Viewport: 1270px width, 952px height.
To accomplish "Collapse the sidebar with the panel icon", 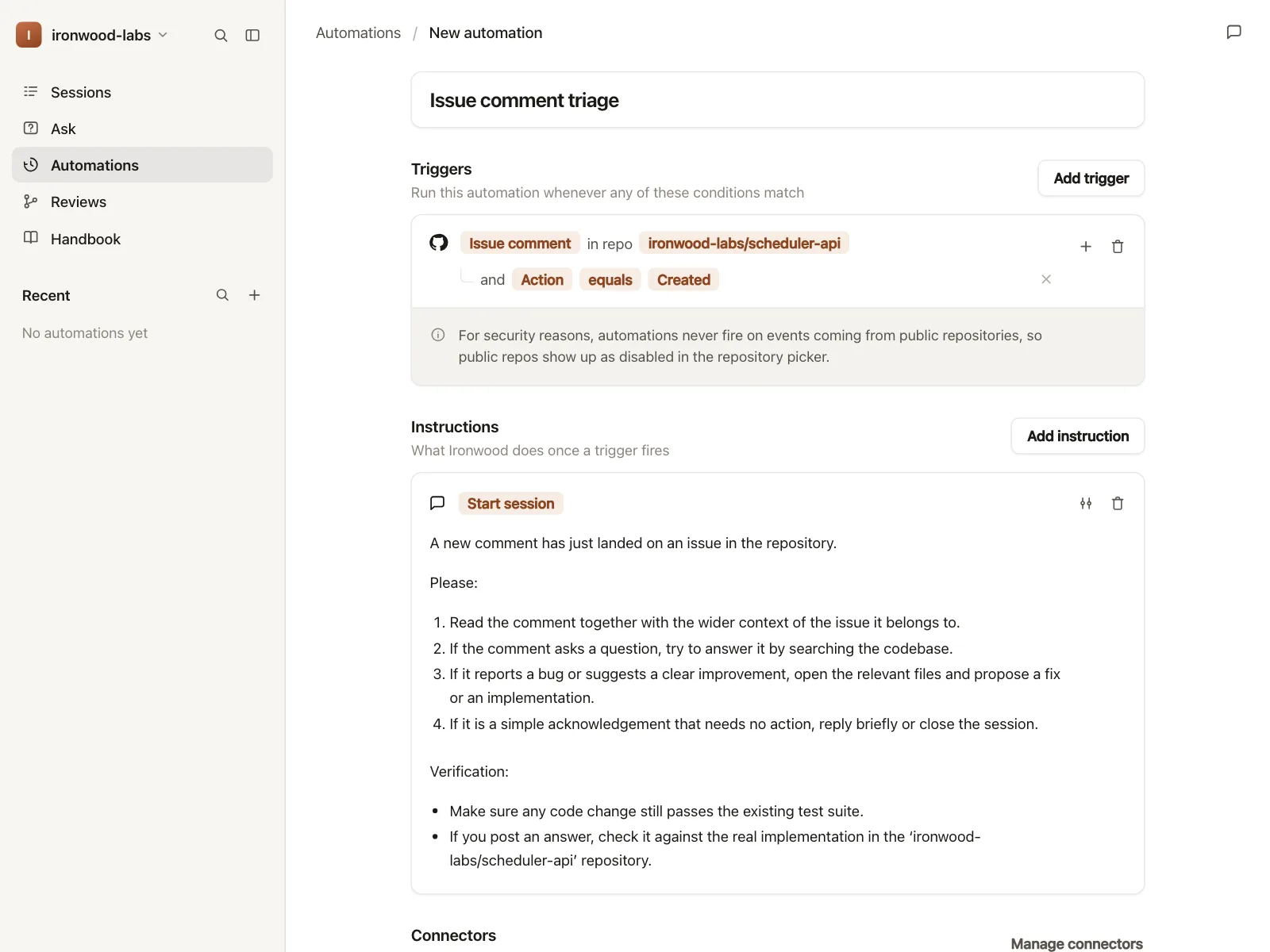I will click(x=252, y=35).
